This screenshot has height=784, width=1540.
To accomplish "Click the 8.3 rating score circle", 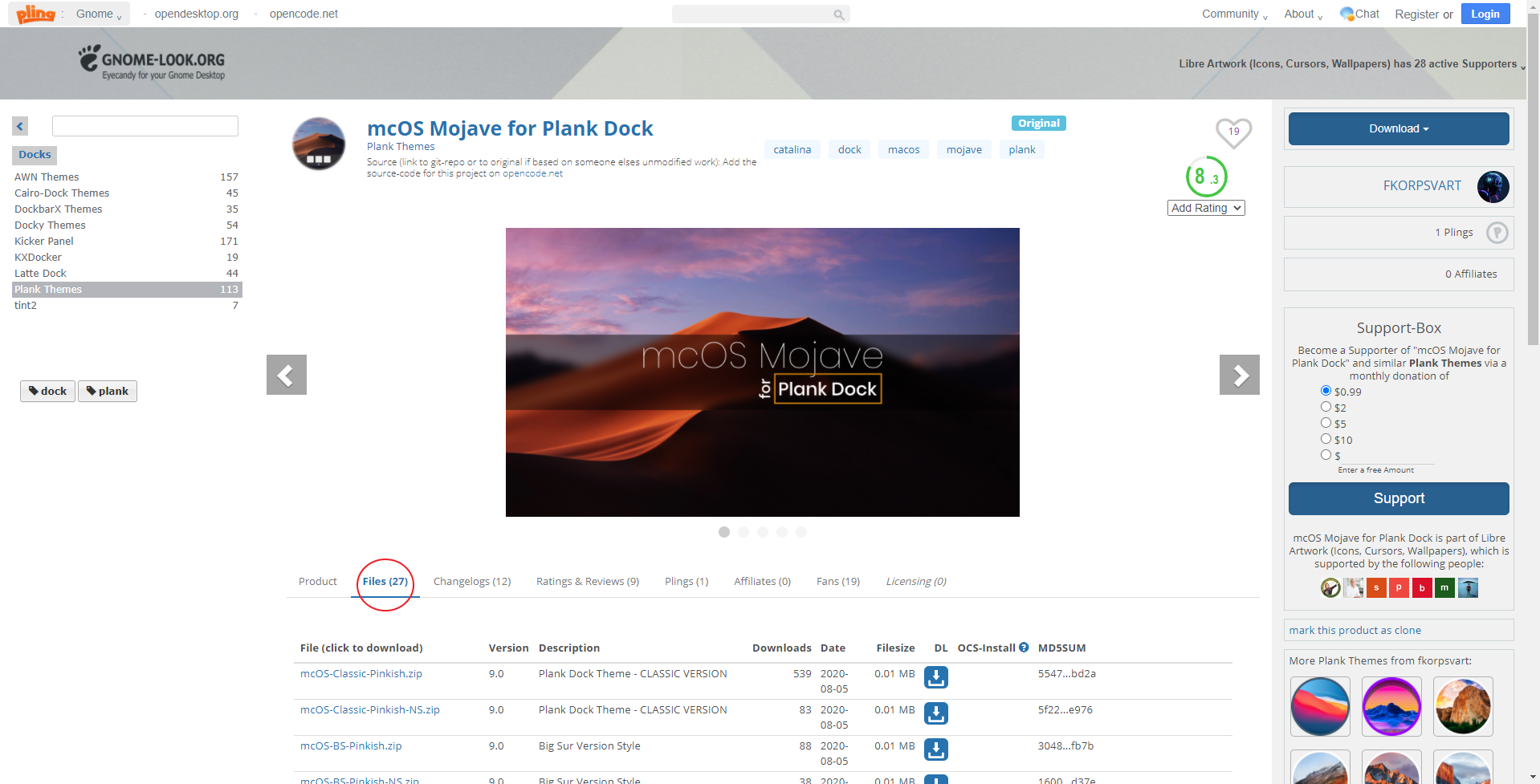I will point(1206,177).
